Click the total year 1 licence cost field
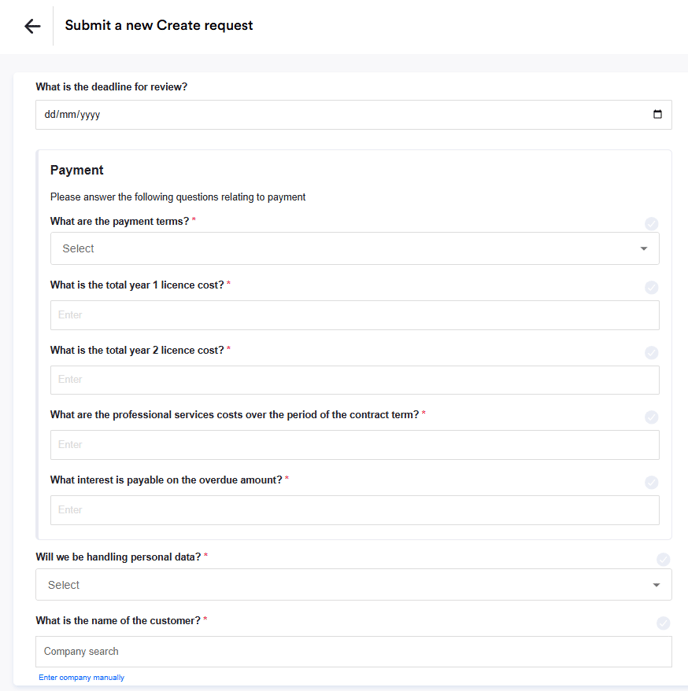688x691 pixels. pyautogui.click(x=354, y=315)
